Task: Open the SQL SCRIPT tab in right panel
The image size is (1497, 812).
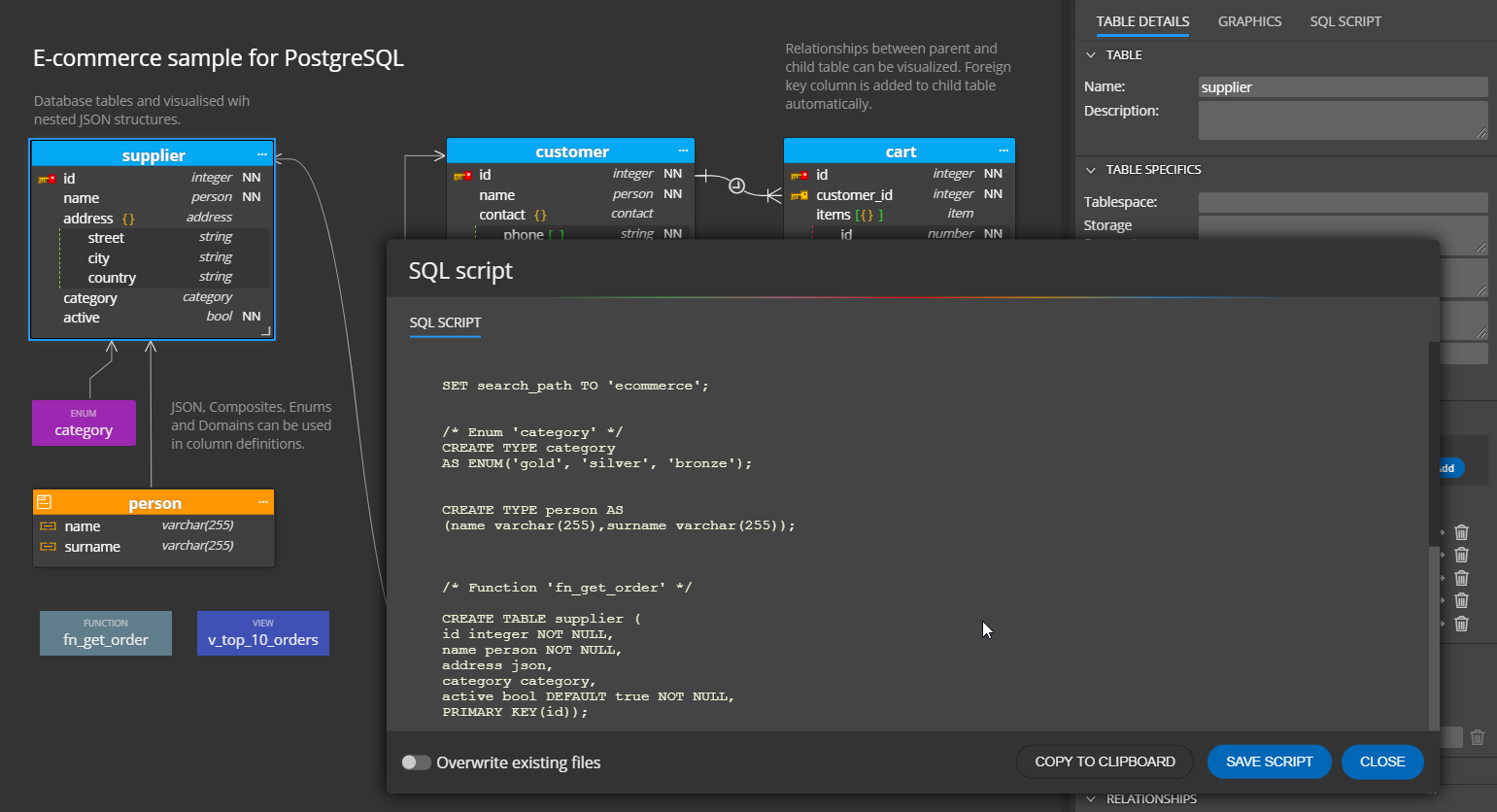Action: 1344,21
